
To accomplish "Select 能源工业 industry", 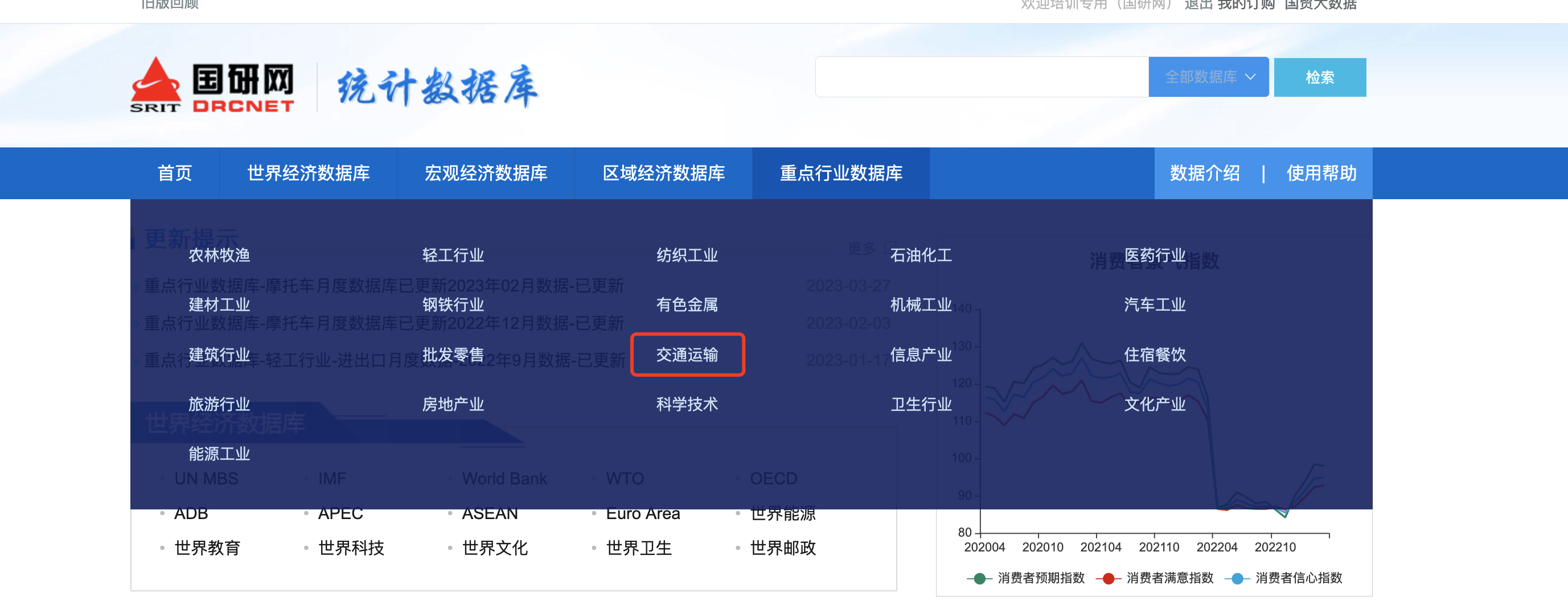I will (x=219, y=454).
